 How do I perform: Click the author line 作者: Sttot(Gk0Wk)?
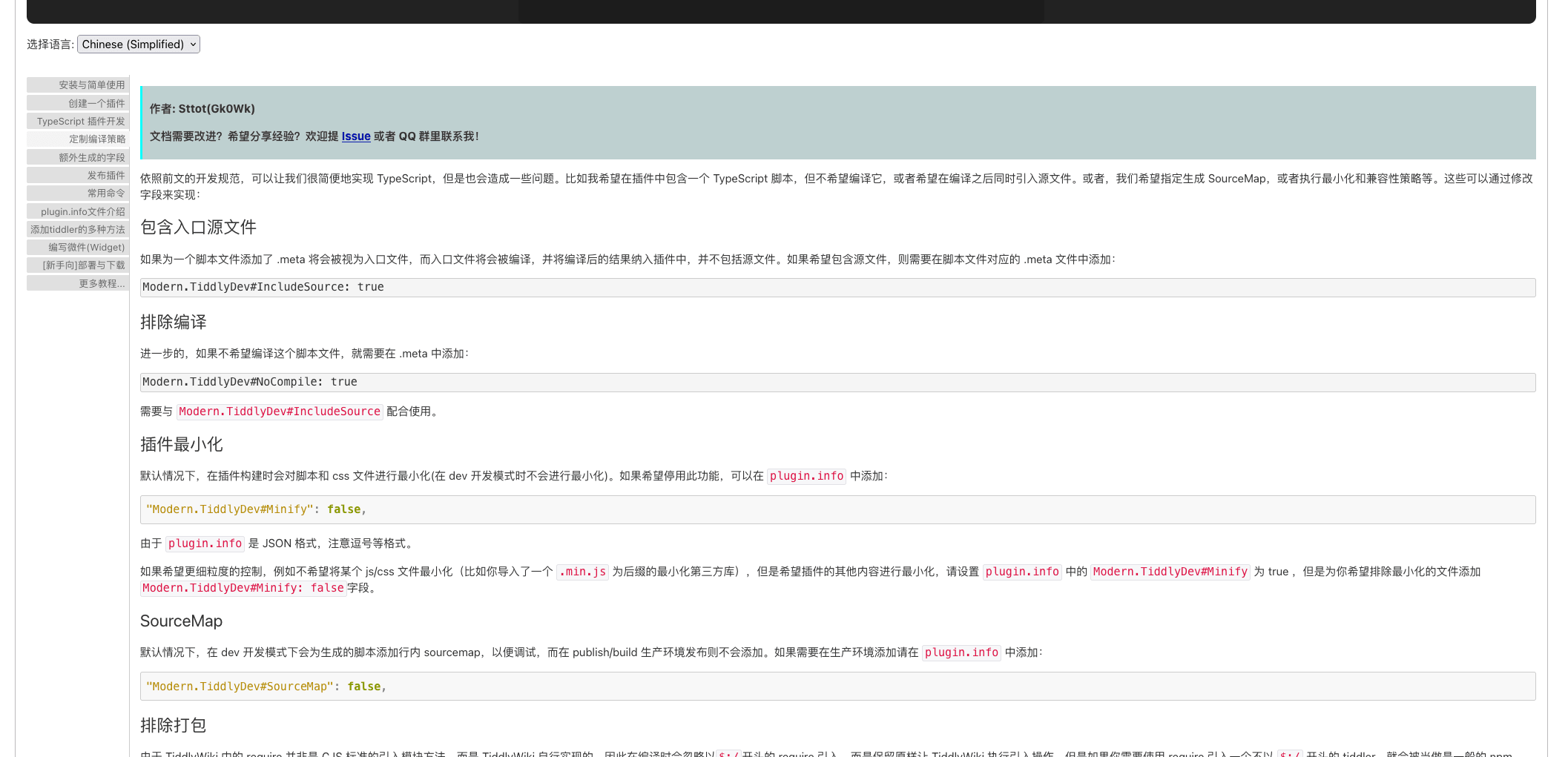(x=202, y=109)
